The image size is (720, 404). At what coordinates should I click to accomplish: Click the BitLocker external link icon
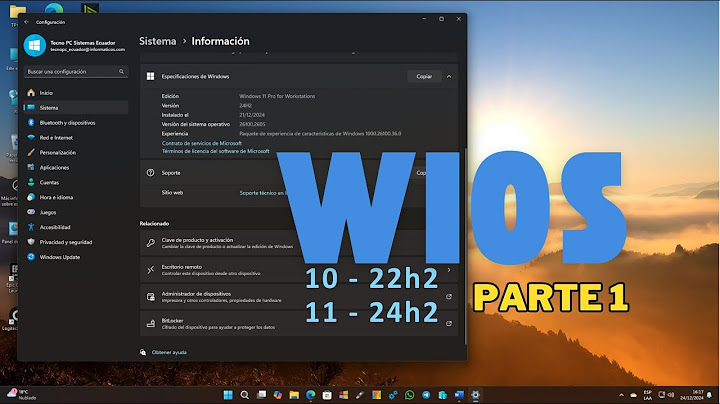(x=449, y=324)
